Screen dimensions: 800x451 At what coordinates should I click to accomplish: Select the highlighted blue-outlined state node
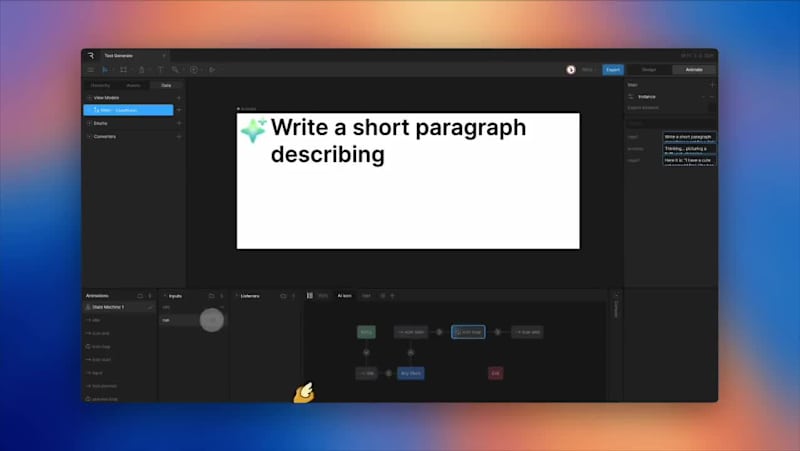point(468,332)
